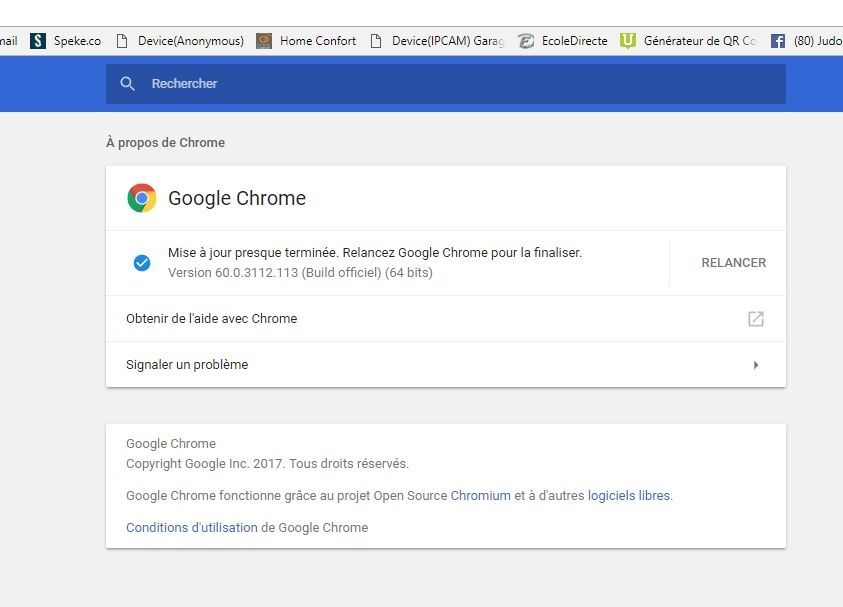Click the RELANCER button
Viewport: 843px width, 607px height.
point(733,263)
